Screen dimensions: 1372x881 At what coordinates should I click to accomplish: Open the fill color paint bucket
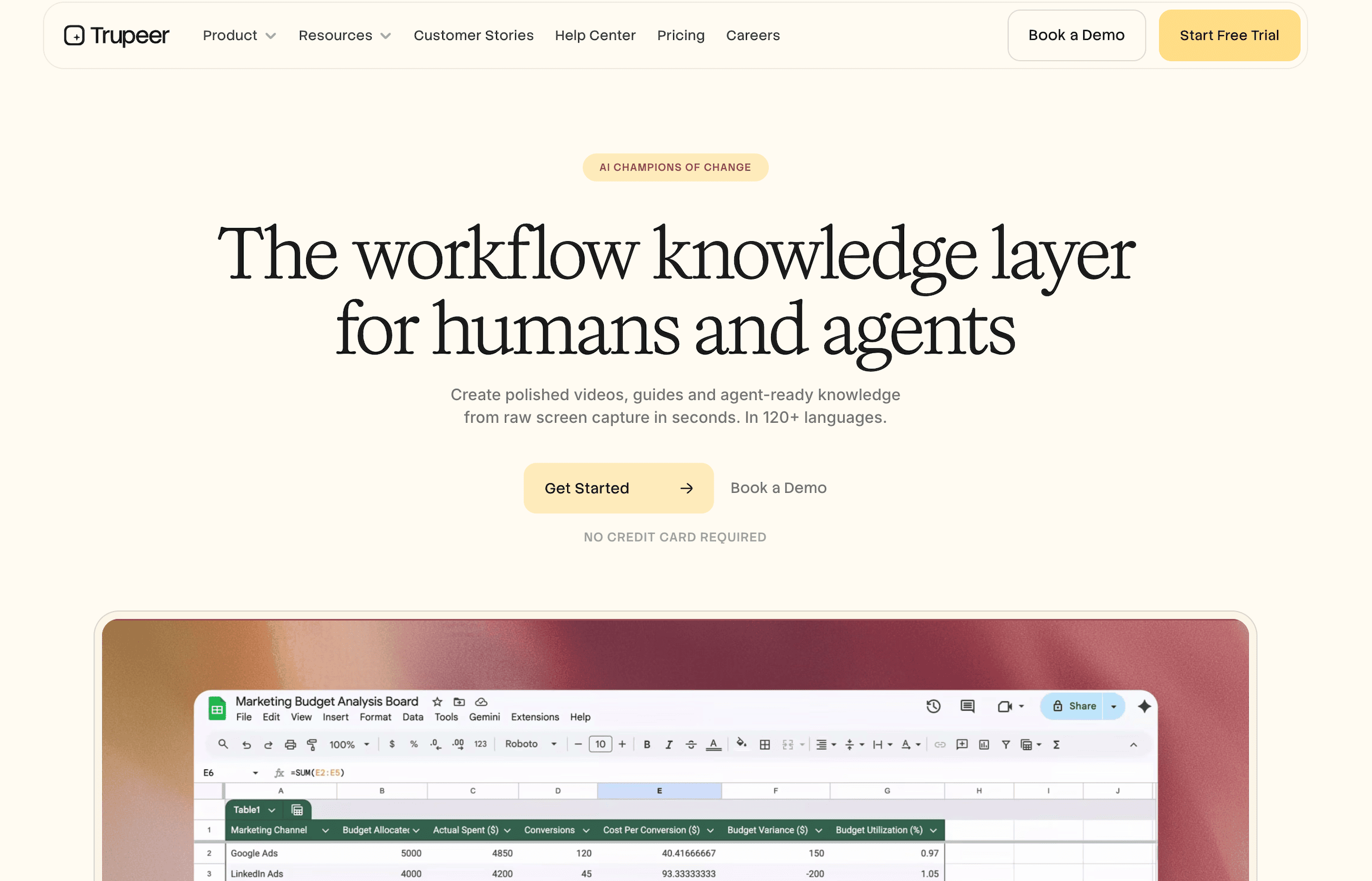tap(742, 744)
